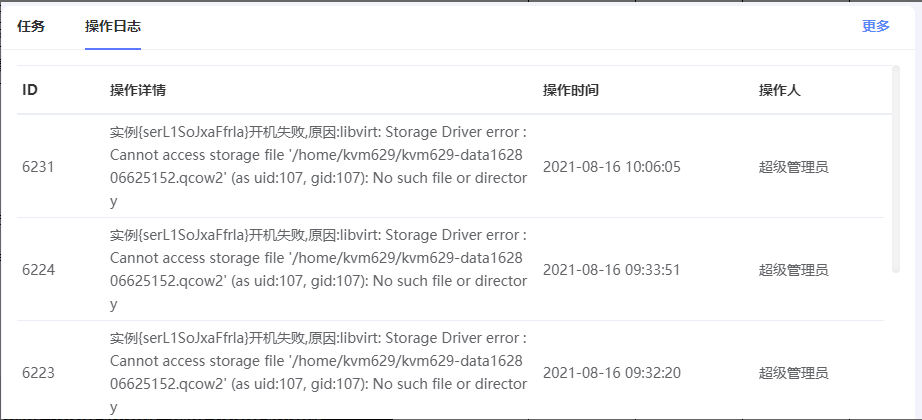The width and height of the screenshot is (922, 420).
Task: Click the error detail text of entry 6223
Action: [318, 372]
